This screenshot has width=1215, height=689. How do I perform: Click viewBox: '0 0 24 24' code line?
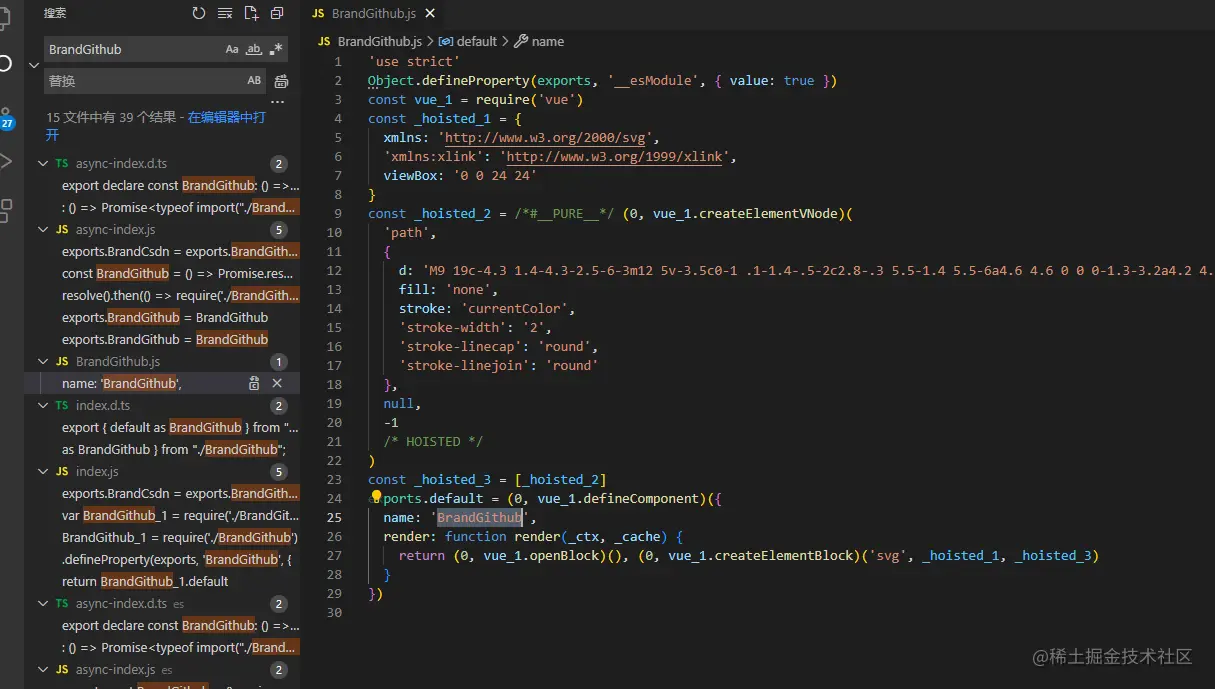coord(460,176)
